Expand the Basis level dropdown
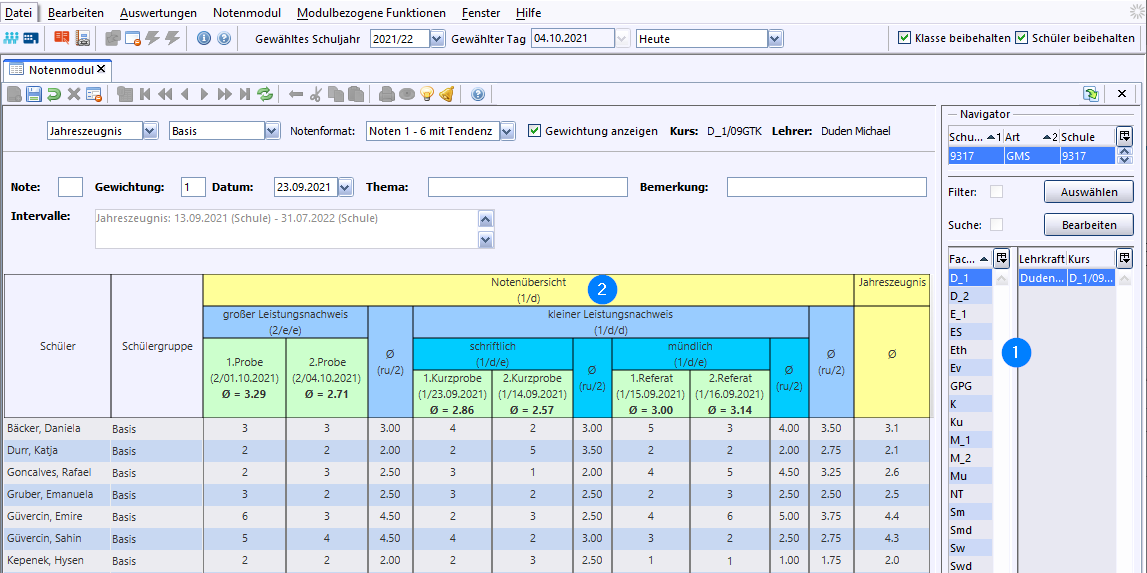 click(x=272, y=131)
